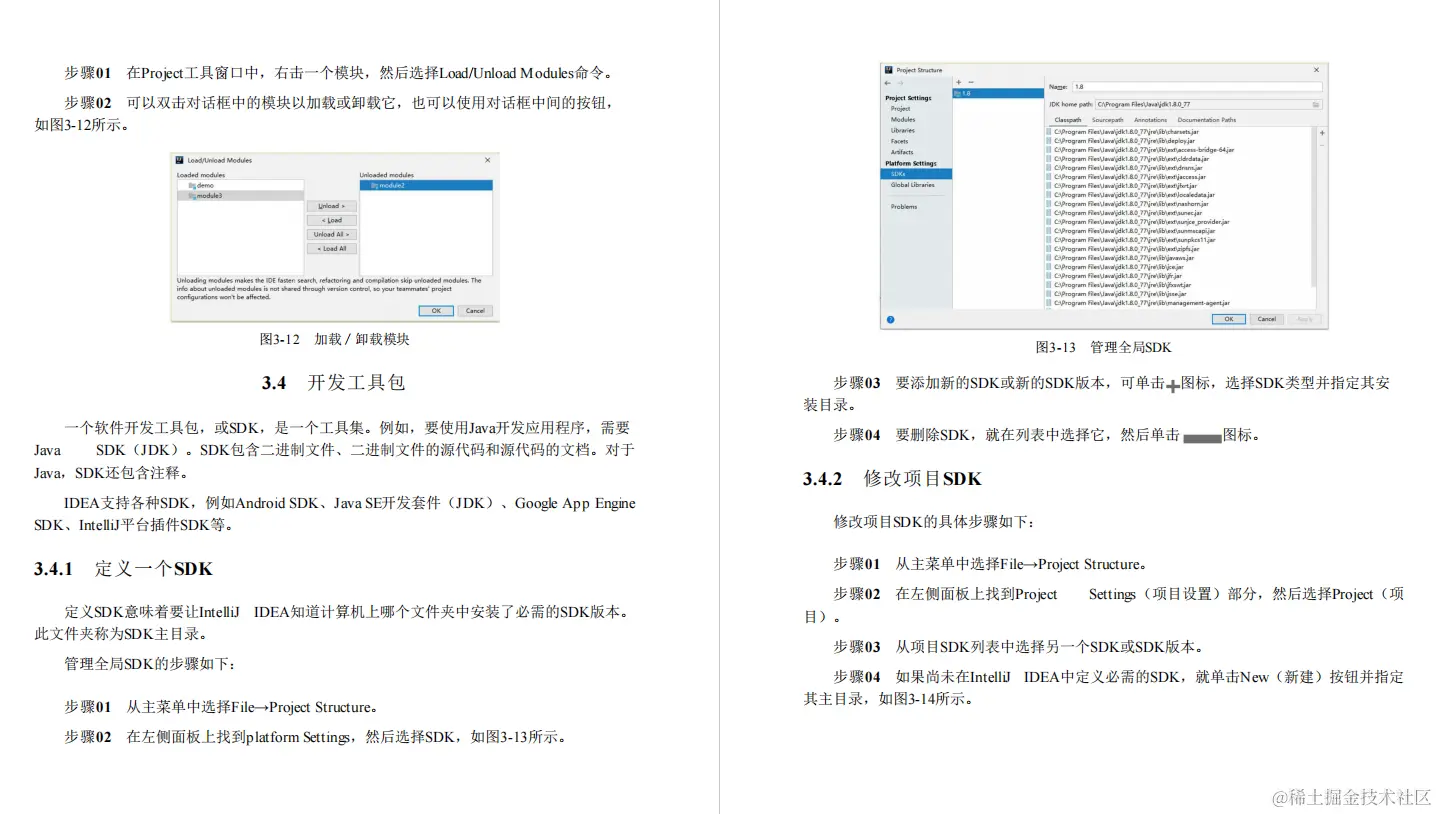The image size is (1438, 814).
Task: Click the < Load button
Action: click(332, 220)
